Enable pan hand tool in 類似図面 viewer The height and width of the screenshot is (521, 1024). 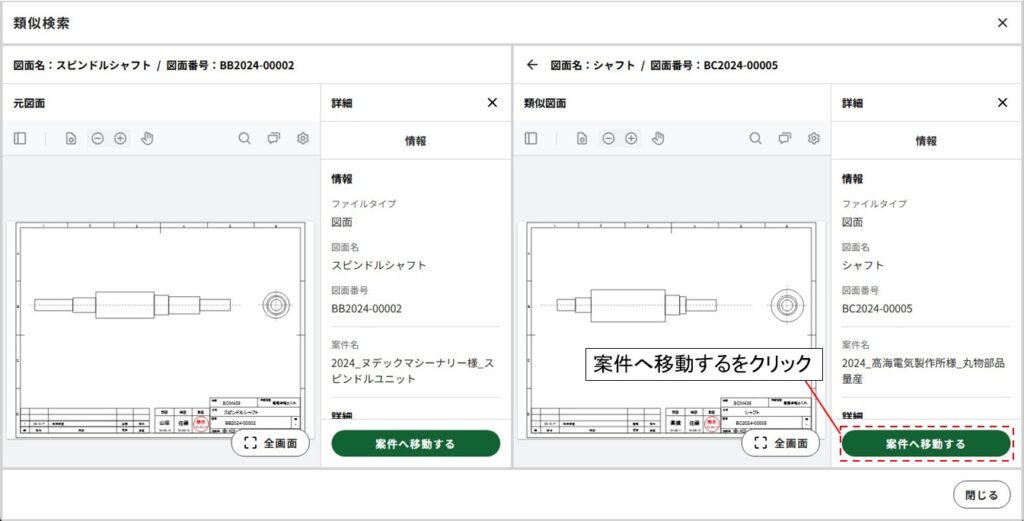click(x=658, y=138)
